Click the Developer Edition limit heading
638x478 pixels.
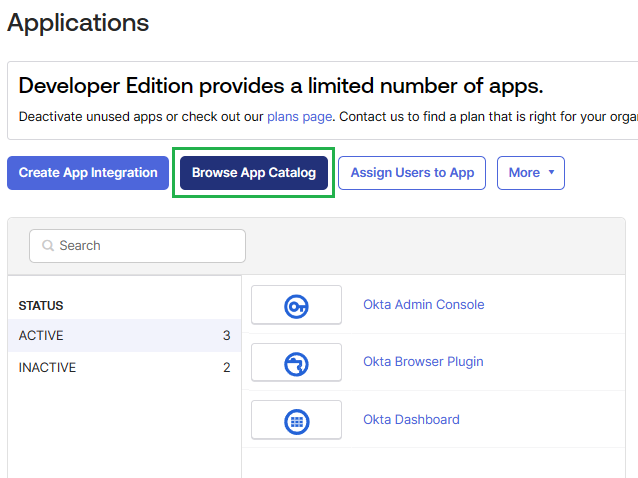281,86
